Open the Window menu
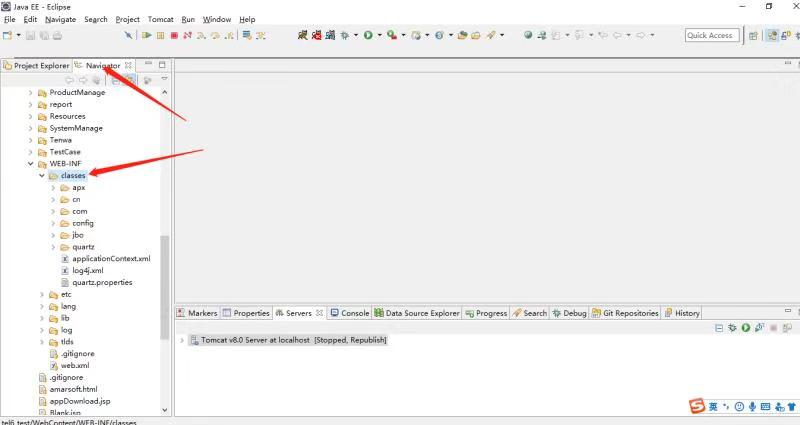Viewport: 800px width, 425px height. [x=217, y=19]
